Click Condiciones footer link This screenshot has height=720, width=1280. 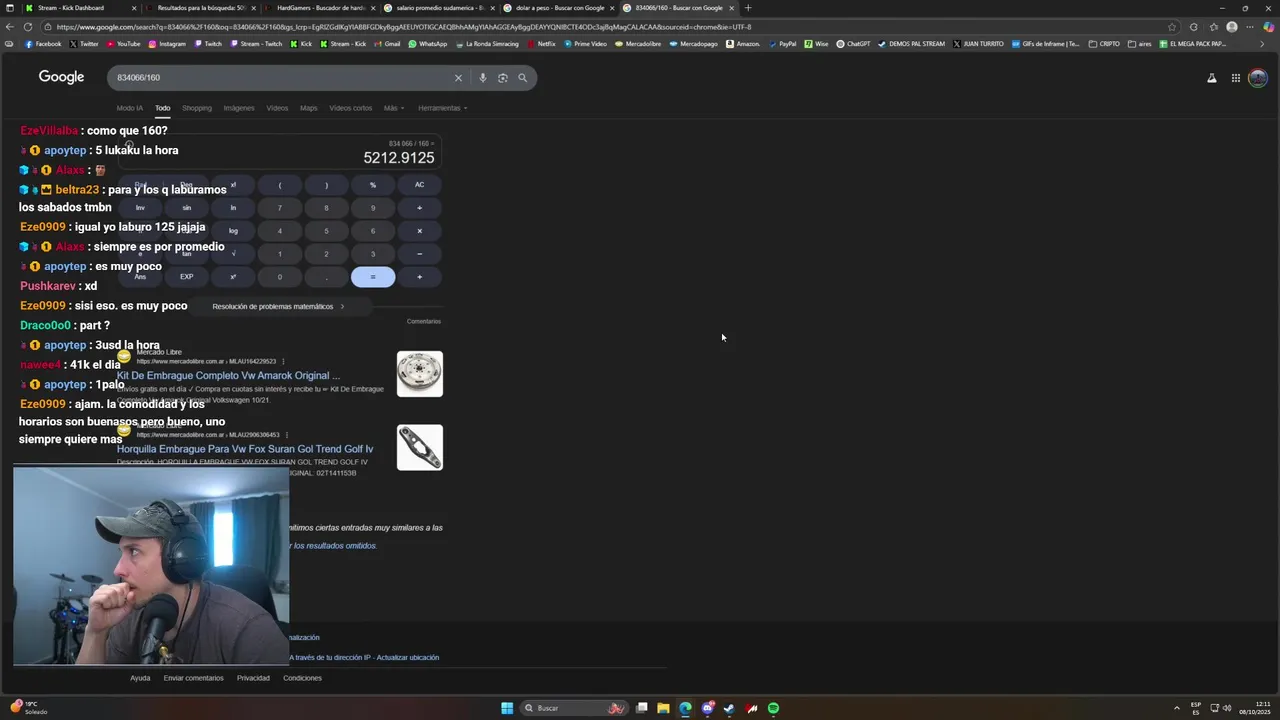point(302,678)
